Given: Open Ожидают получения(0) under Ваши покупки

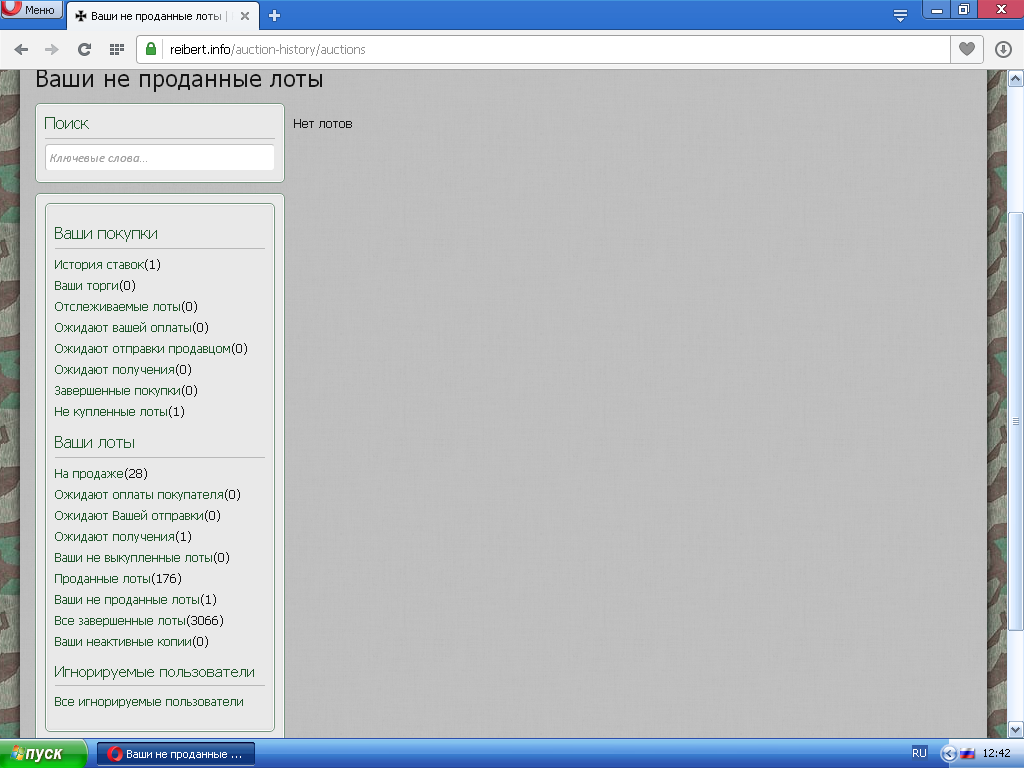Looking at the screenshot, I should pyautogui.click(x=123, y=370).
